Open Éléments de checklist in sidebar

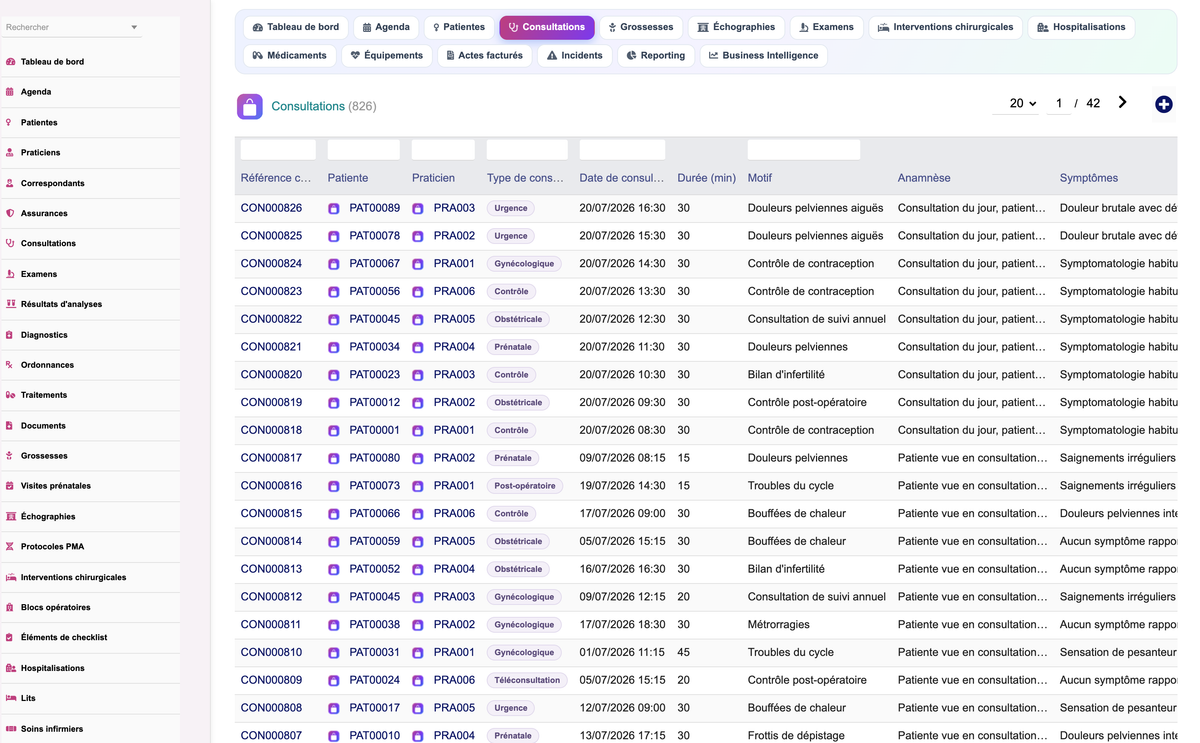[x=64, y=637]
